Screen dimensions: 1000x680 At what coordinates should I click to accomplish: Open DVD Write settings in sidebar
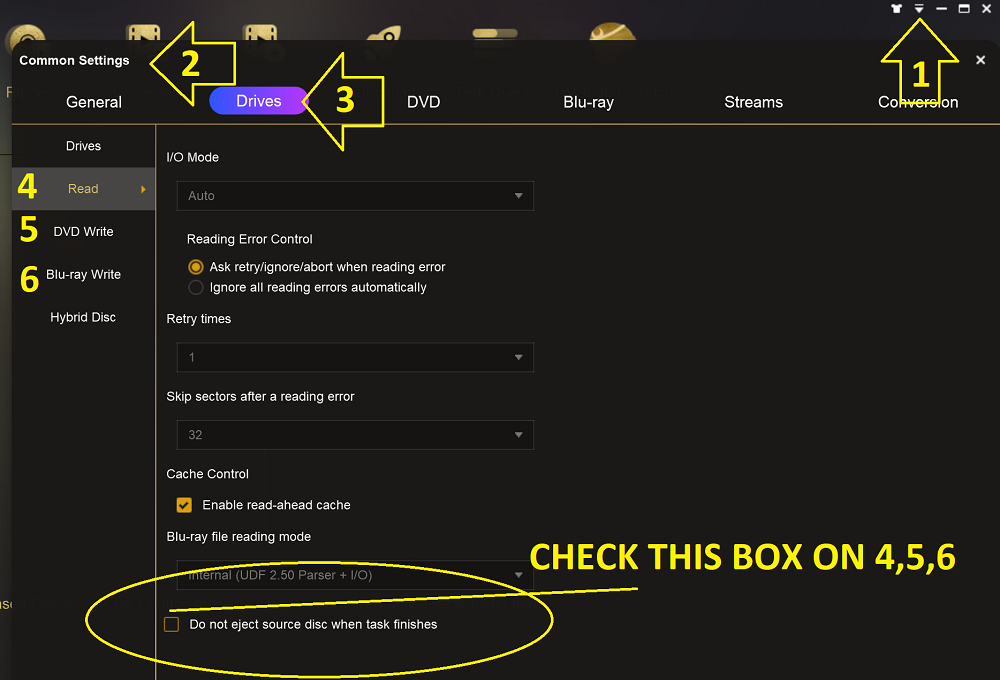[x=84, y=232]
